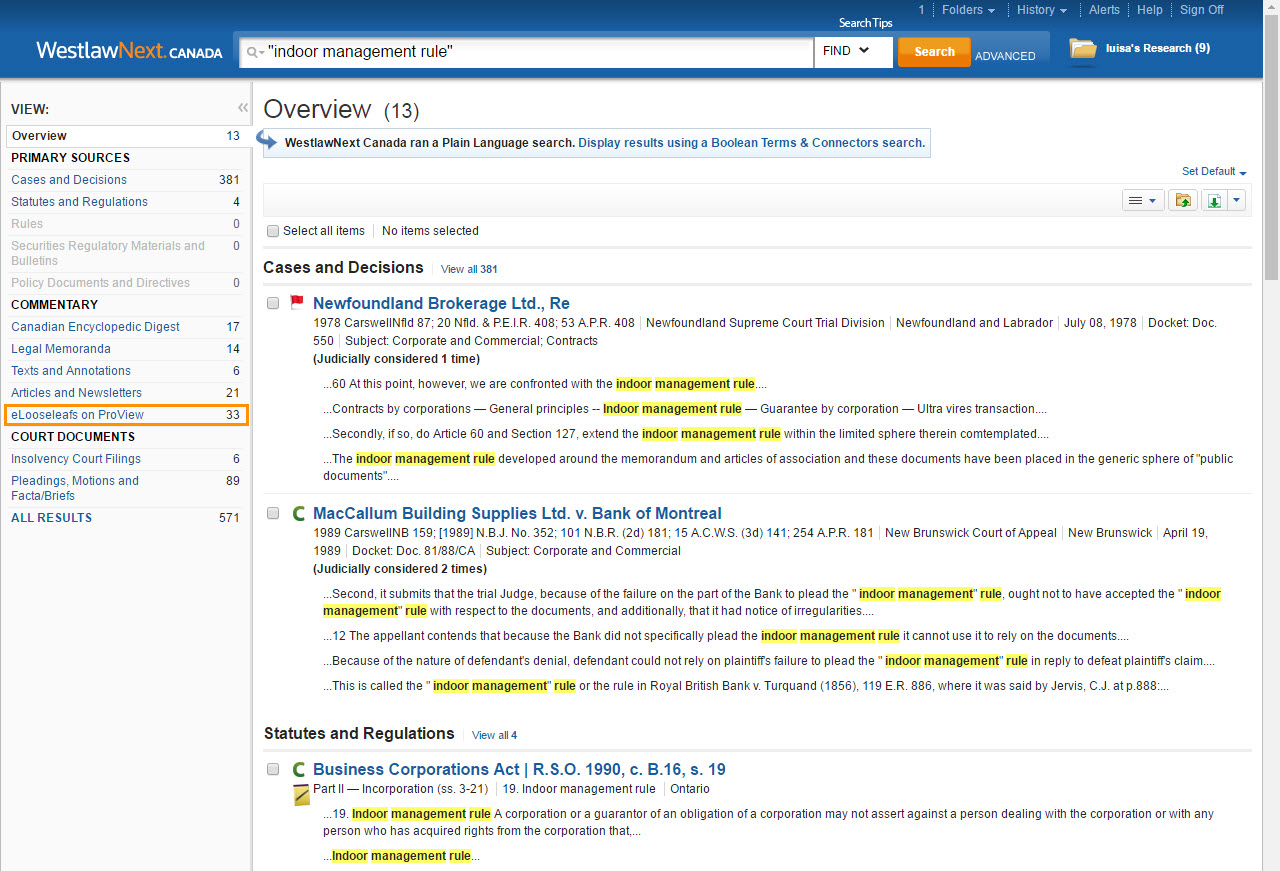Click the greyed Rules sidebar entry
This screenshot has width=1280, height=871.
27,224
